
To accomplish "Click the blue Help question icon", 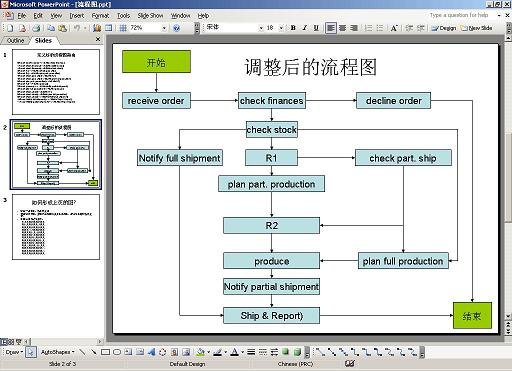I will pos(176,28).
